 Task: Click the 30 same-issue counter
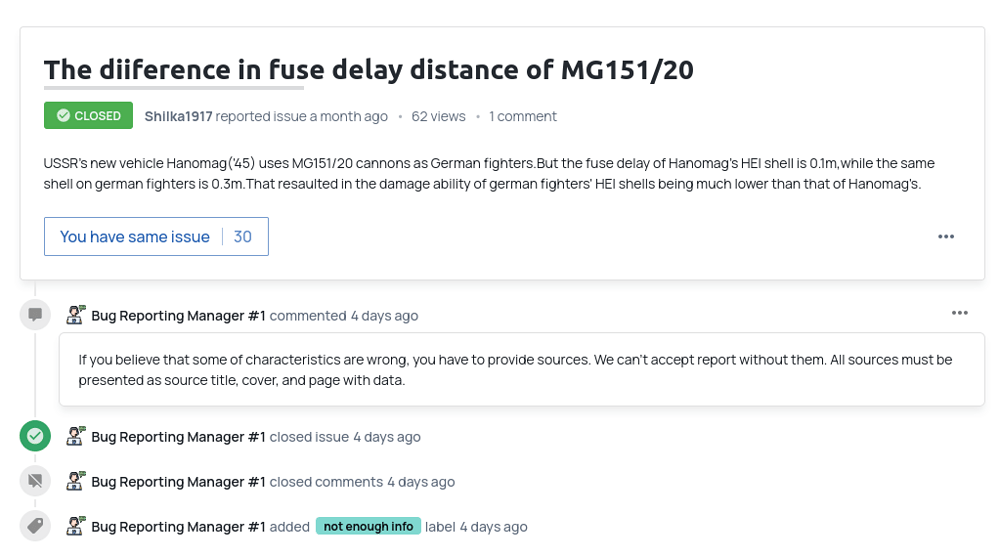tap(242, 237)
